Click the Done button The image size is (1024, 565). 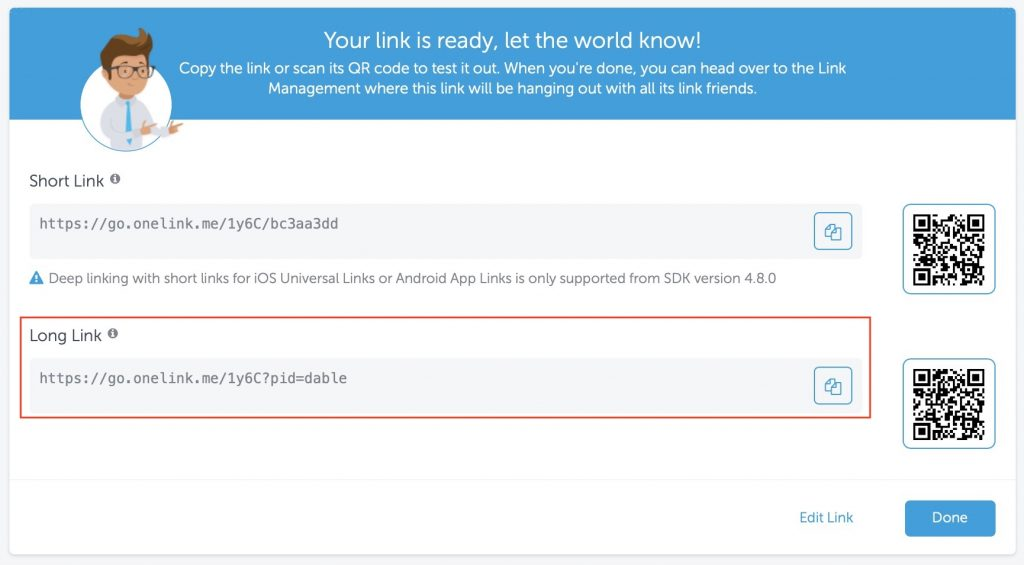tap(950, 518)
